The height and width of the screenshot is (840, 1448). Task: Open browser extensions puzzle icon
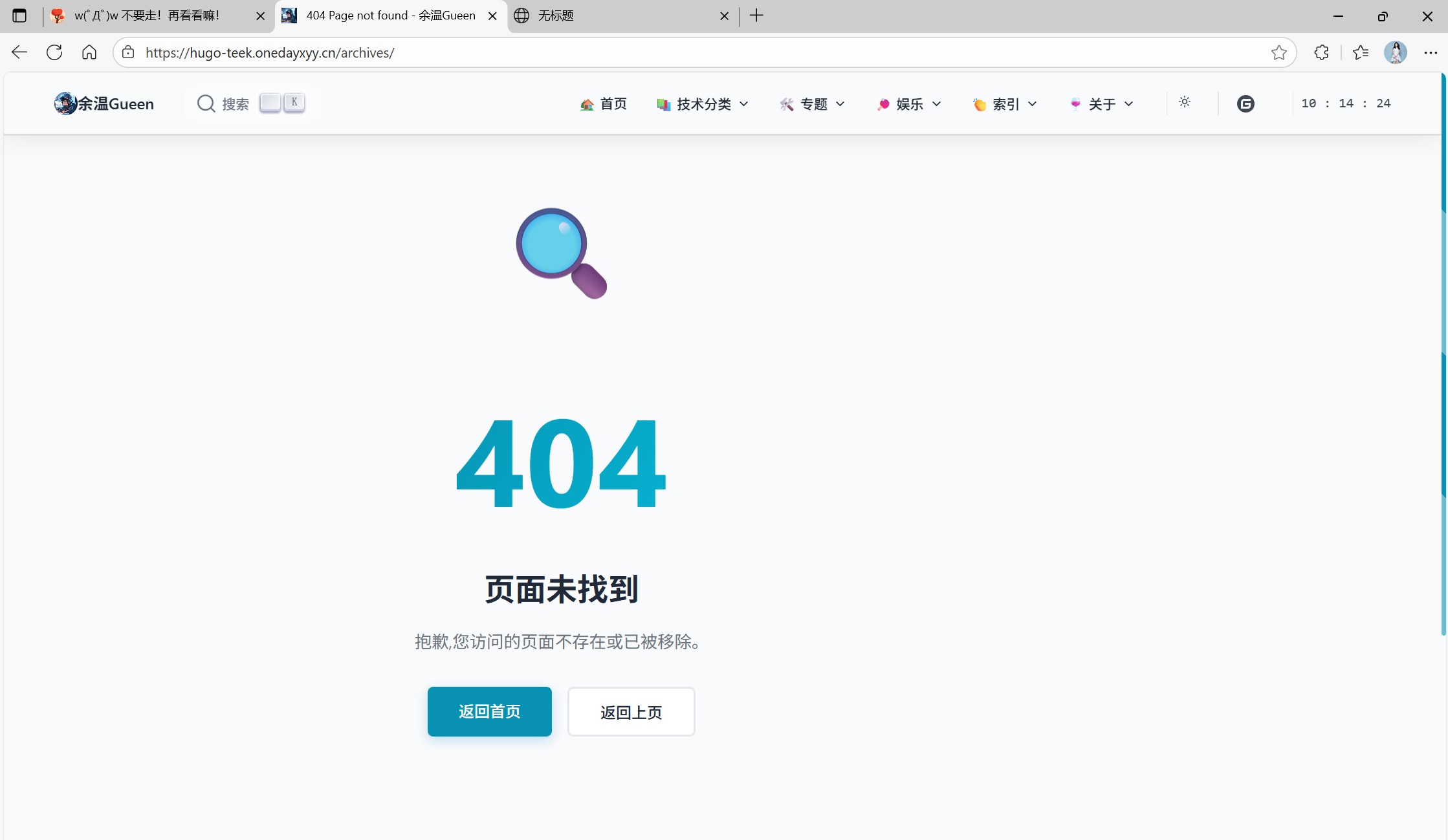1321,52
